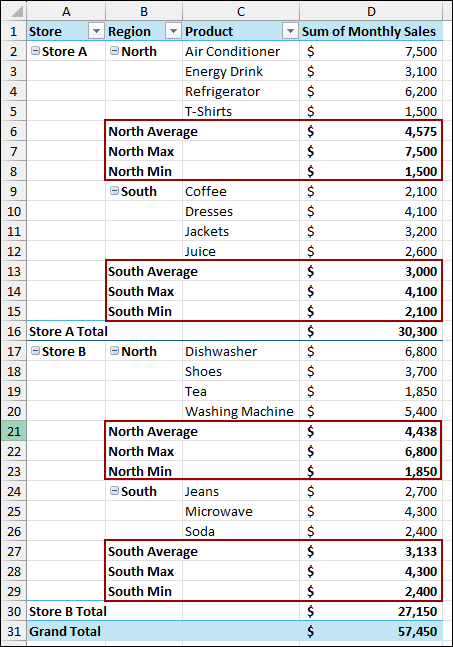Click North Max in row 22
The height and width of the screenshot is (647, 453).
click(x=141, y=451)
